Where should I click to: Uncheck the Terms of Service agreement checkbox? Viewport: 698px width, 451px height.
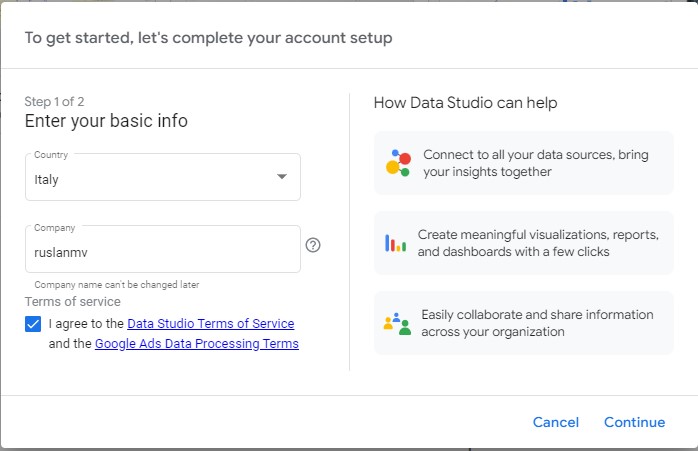(33, 324)
